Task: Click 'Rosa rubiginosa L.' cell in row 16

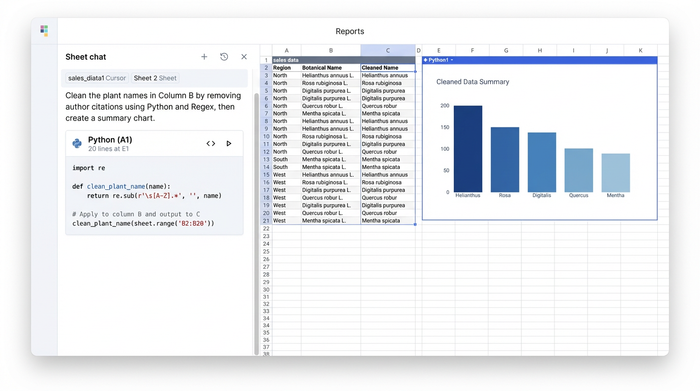Action: (331, 182)
